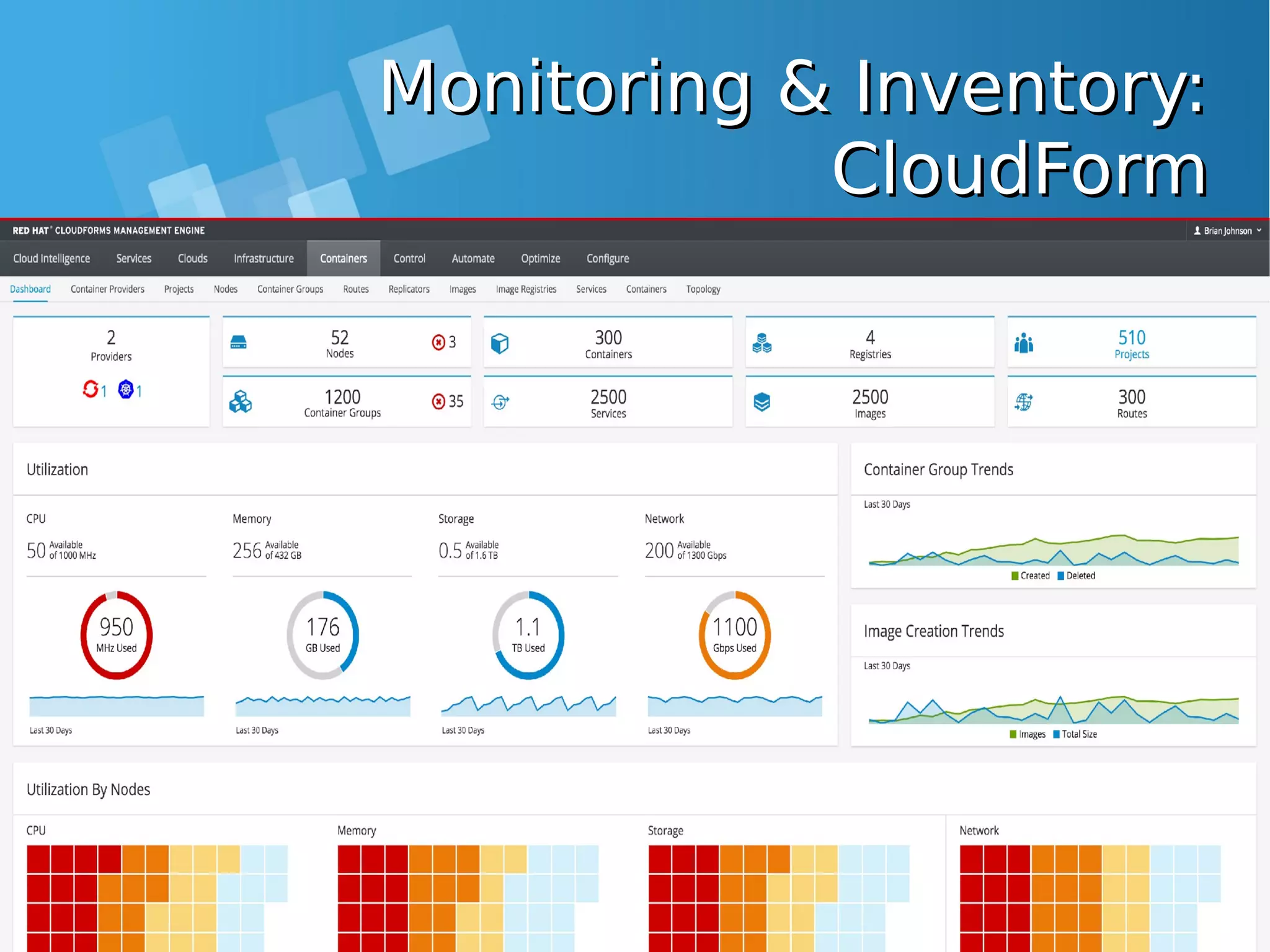Click the Storage 1.1 TB Used donut

click(528, 635)
